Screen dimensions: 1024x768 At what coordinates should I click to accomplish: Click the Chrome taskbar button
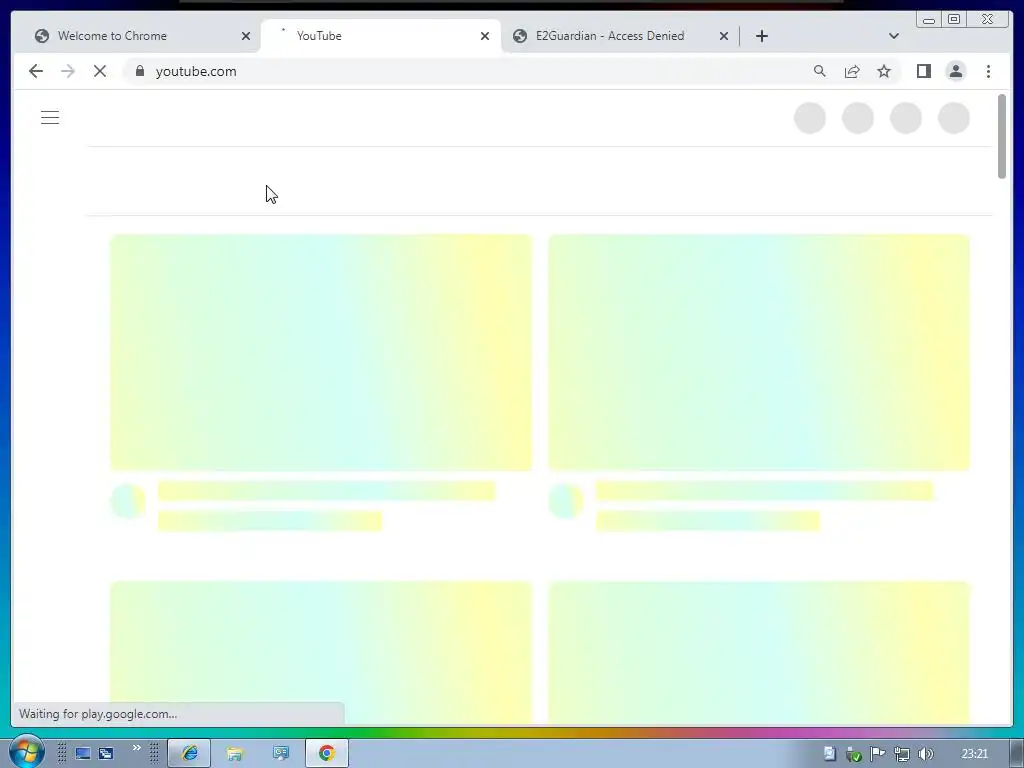(x=327, y=753)
